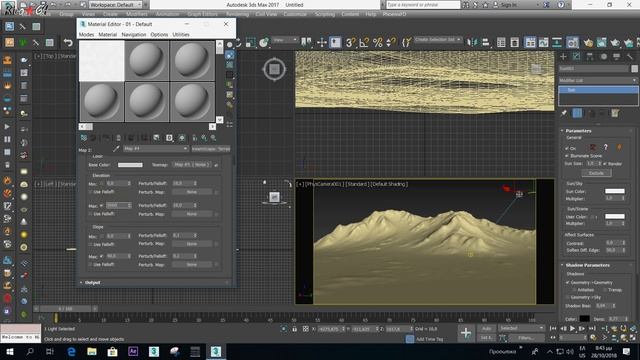Click the Mirror tool icon
Image resolution: width=640 pixels, height=360 pixels.
(x=472, y=42)
